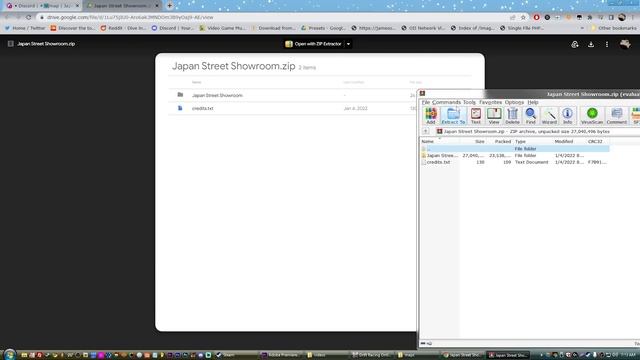The width and height of the screenshot is (640, 360).
Task: Go up one folder level in WinRAR
Action: pos(426,131)
